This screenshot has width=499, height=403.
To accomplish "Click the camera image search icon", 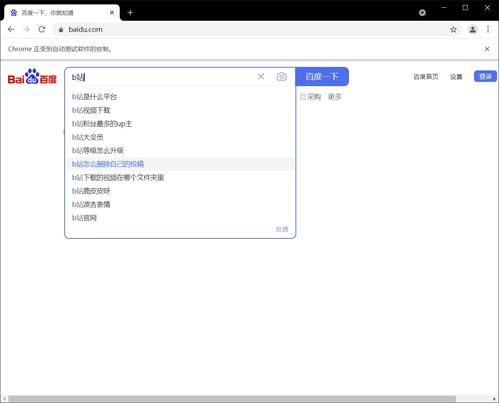I will tap(281, 77).
